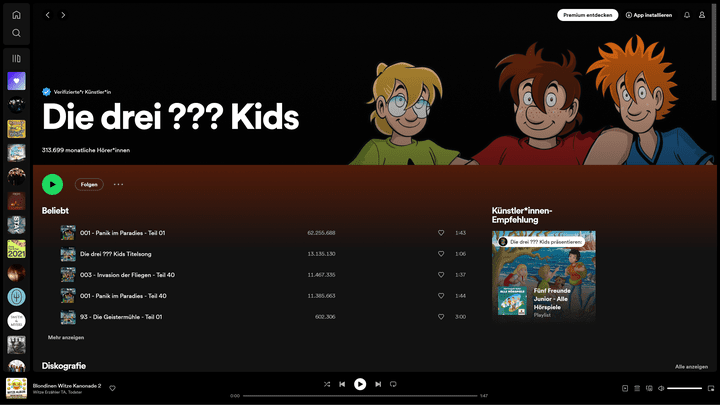
Task: Toggle shuffle in the player bar
Action: pos(327,384)
